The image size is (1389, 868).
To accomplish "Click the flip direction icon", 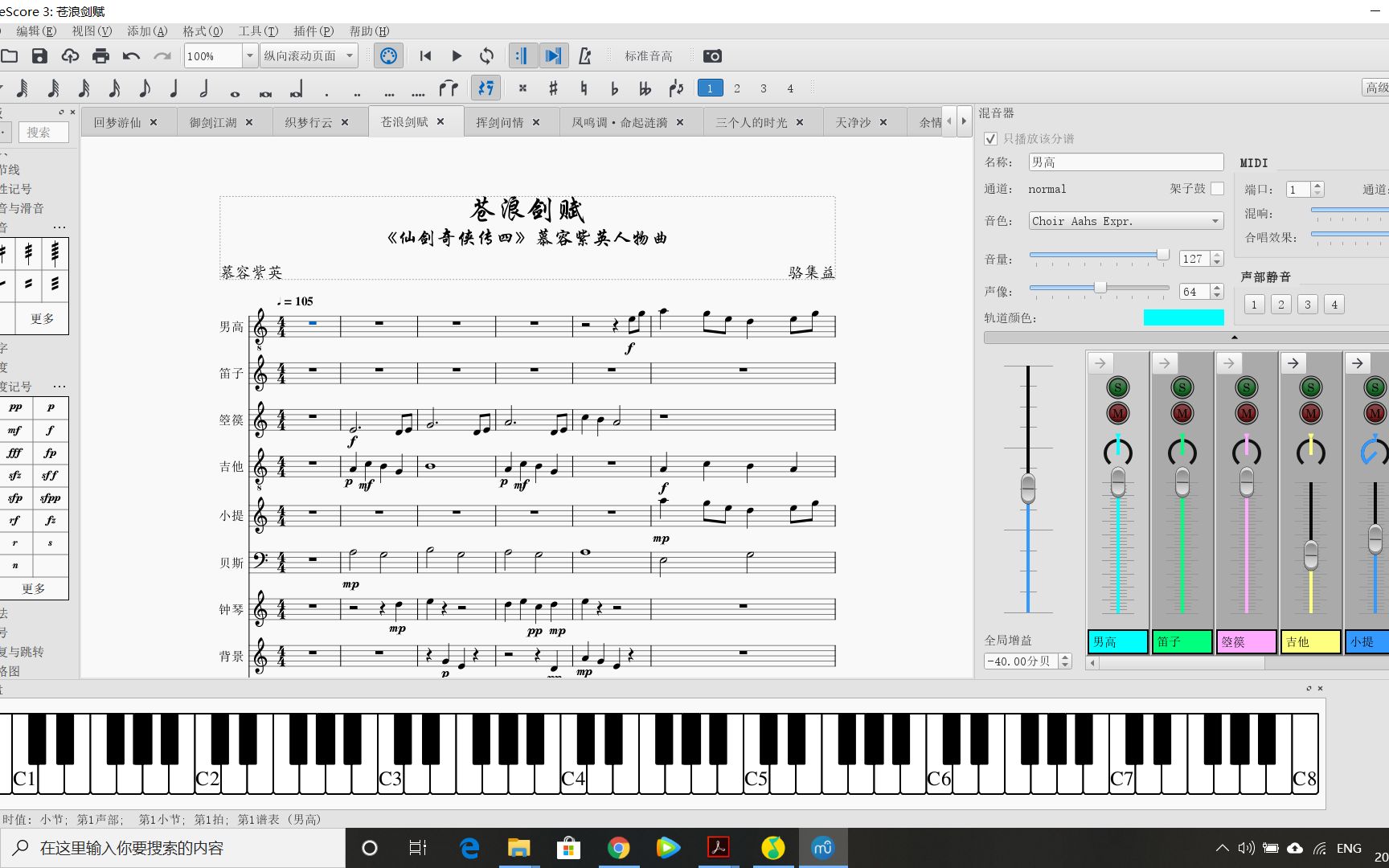I will tap(676, 88).
